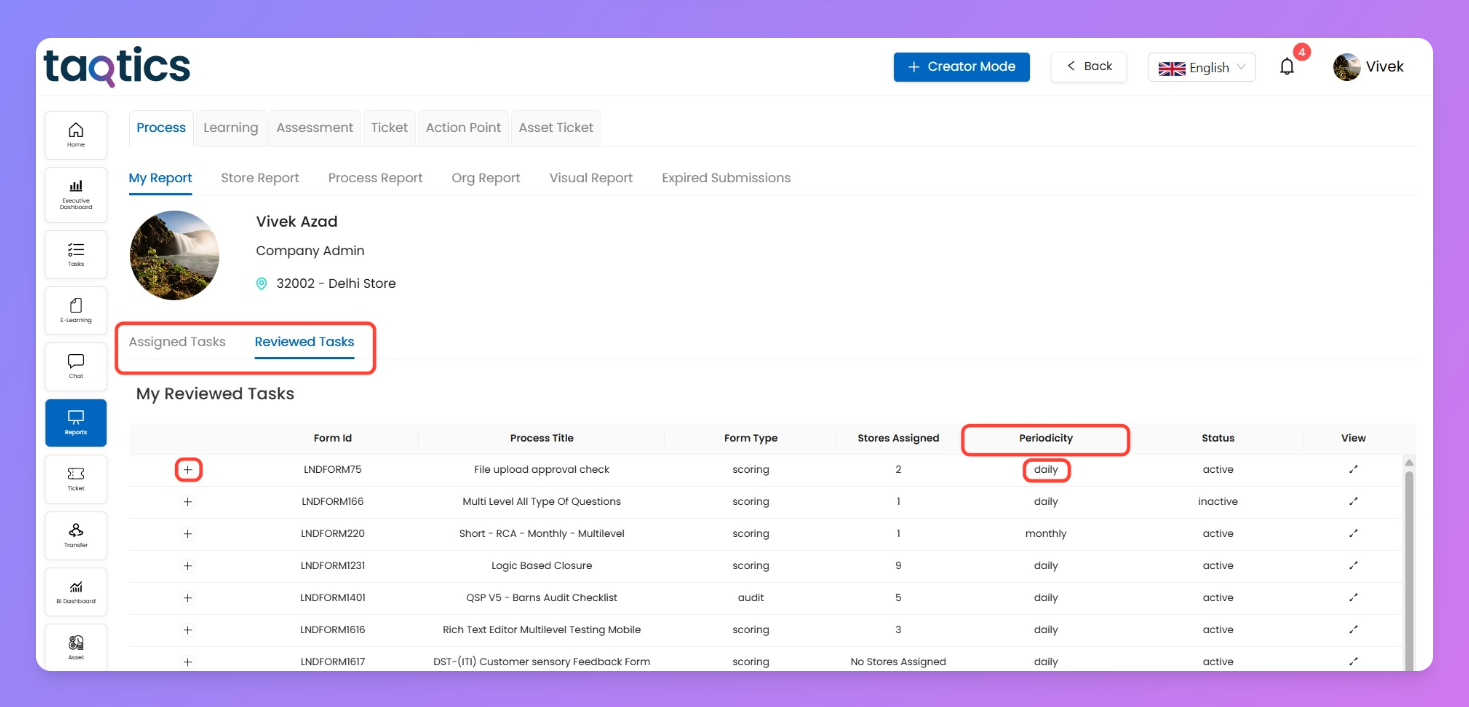Open the Executive Dashboard sidebar icon

coord(76,192)
